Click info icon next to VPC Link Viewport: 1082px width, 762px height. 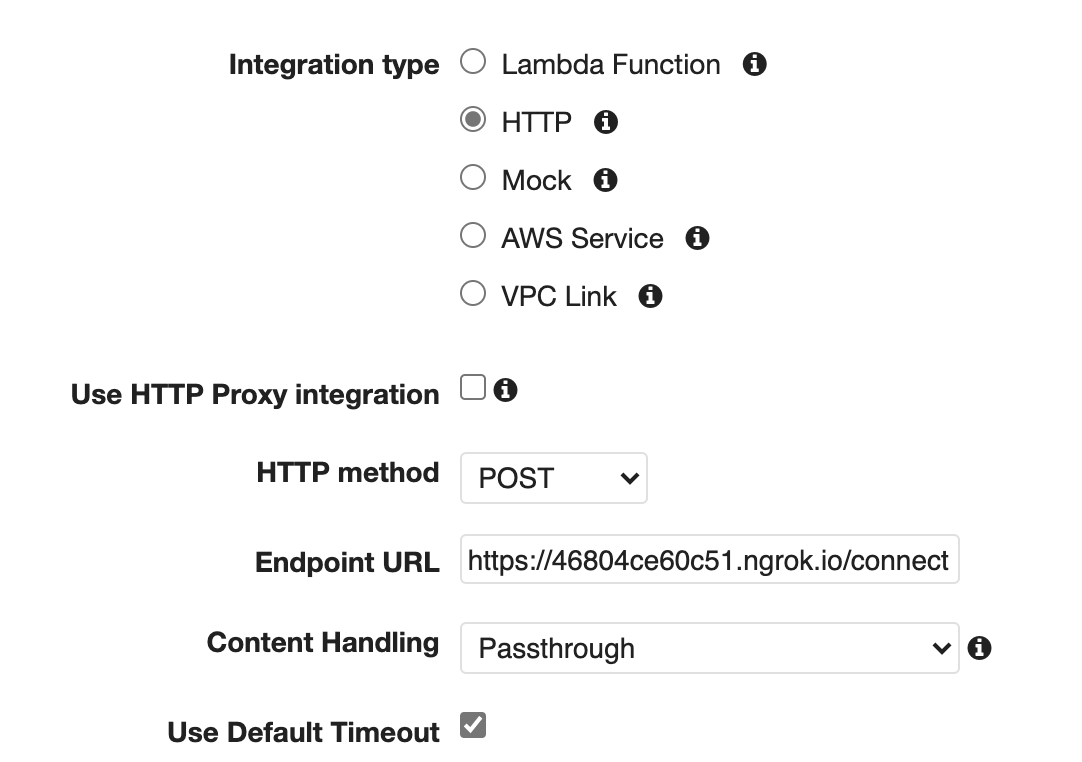pos(651,297)
